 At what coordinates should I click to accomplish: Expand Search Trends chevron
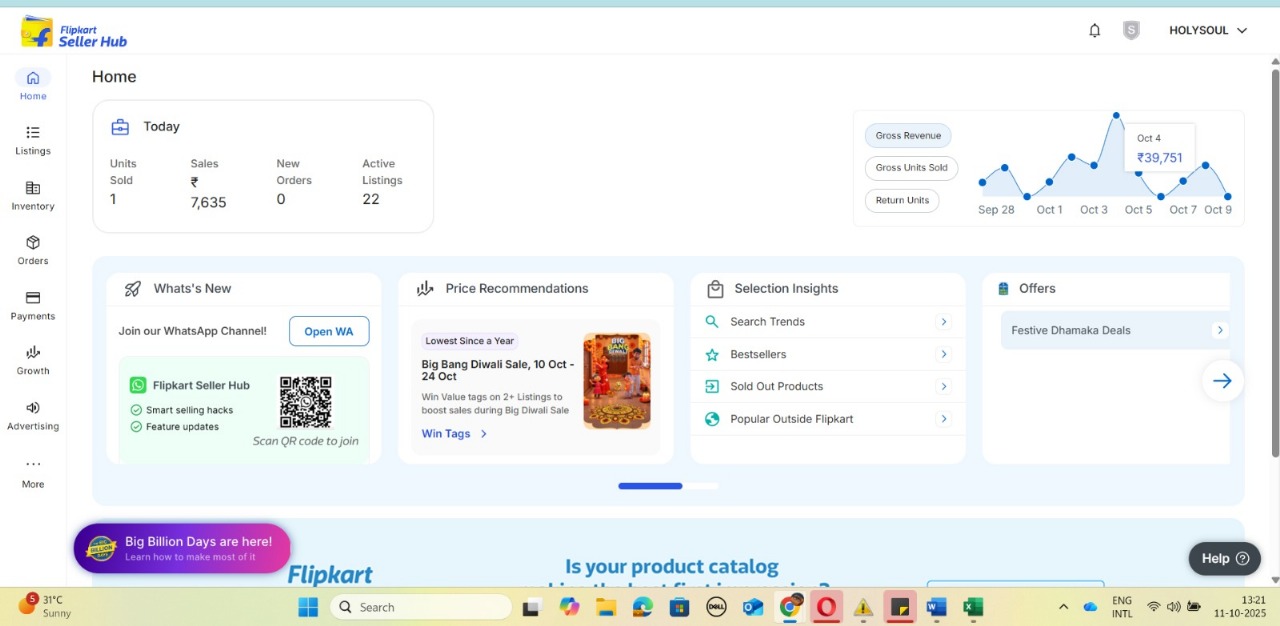pyautogui.click(x=943, y=322)
